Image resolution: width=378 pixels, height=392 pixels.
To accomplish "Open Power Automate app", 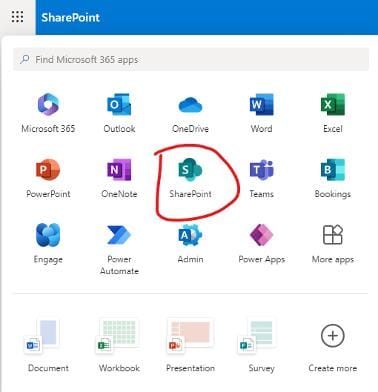I will (119, 250).
